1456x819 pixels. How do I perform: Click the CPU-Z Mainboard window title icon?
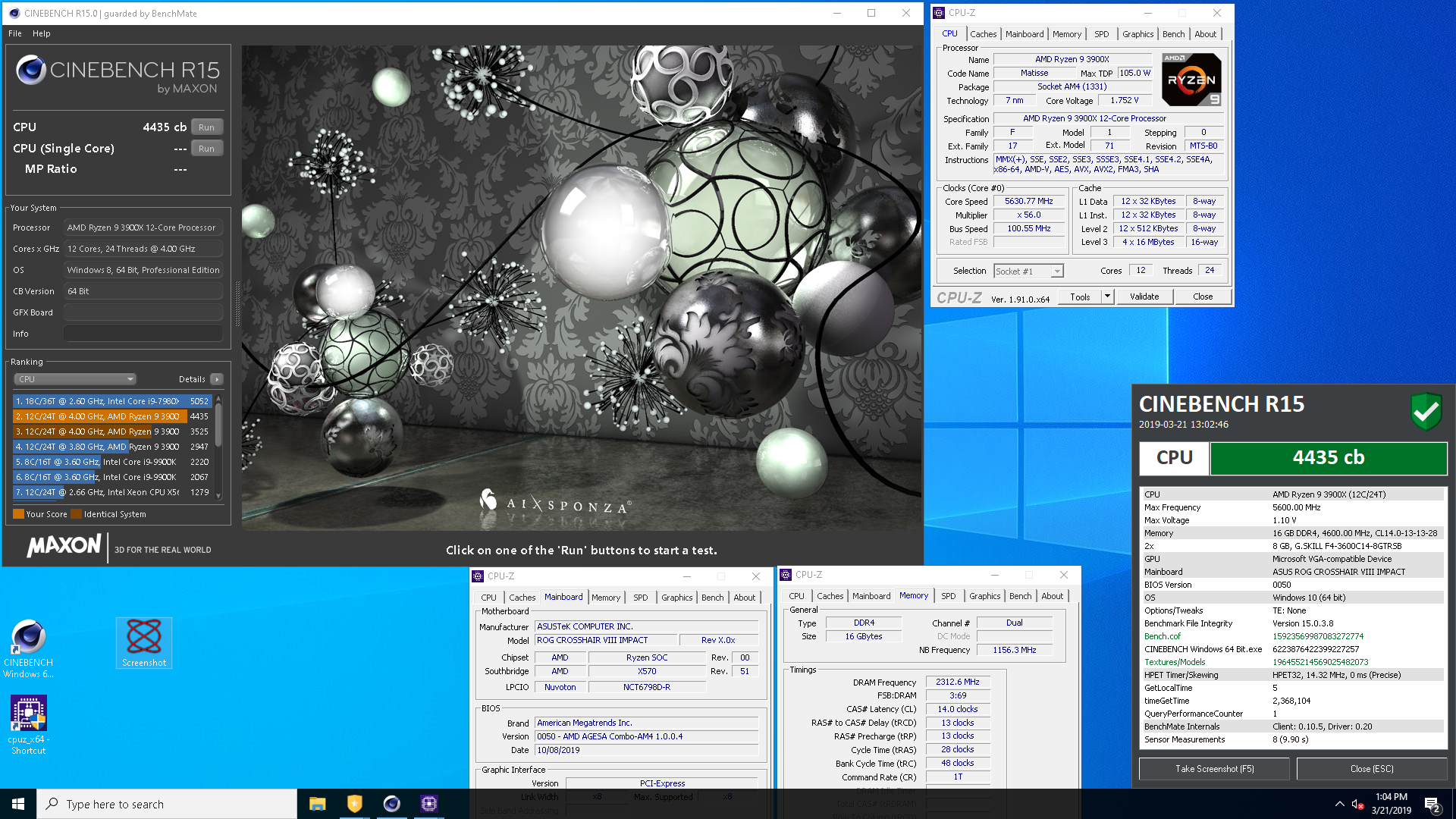[478, 576]
